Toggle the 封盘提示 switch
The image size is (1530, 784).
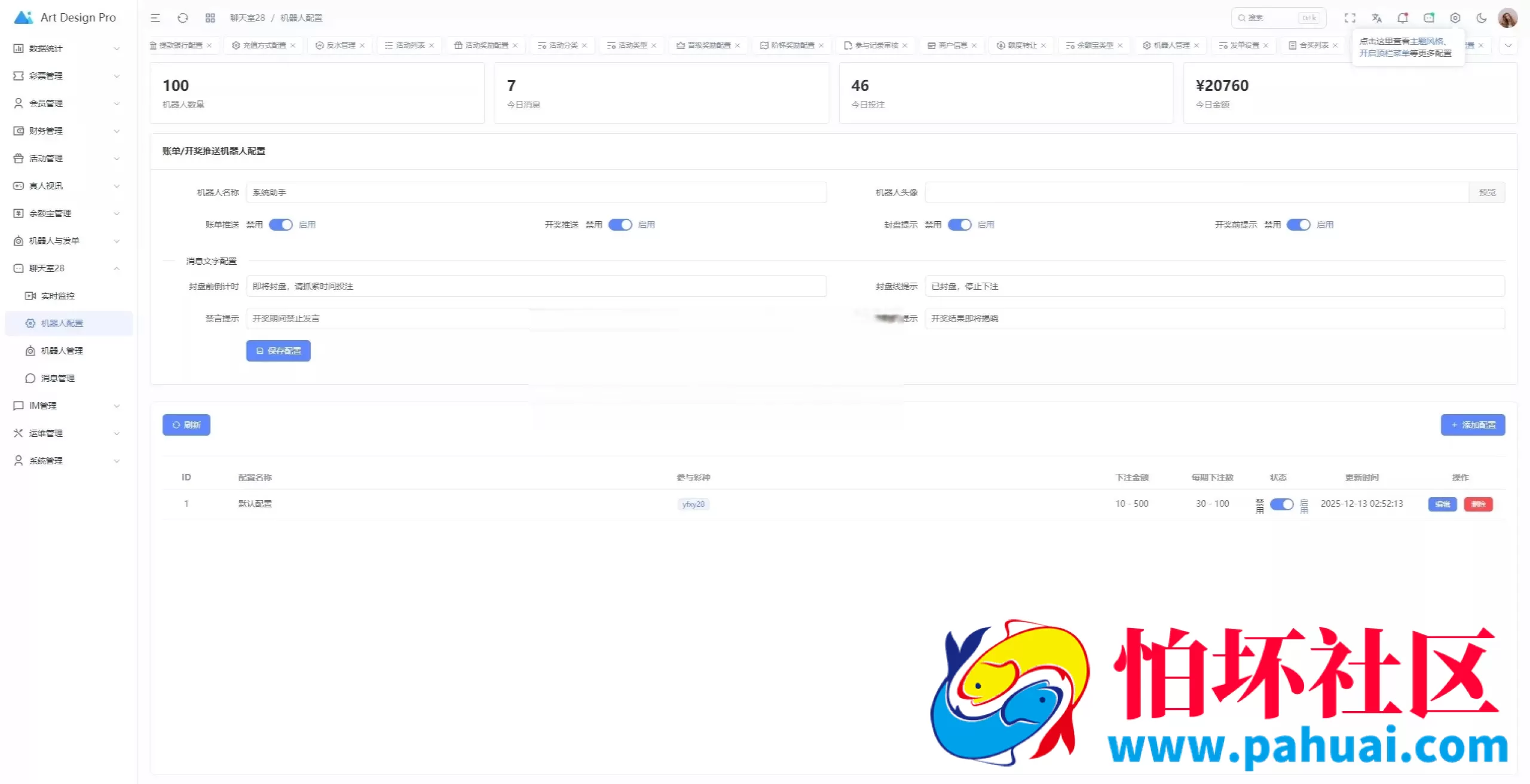click(960, 225)
